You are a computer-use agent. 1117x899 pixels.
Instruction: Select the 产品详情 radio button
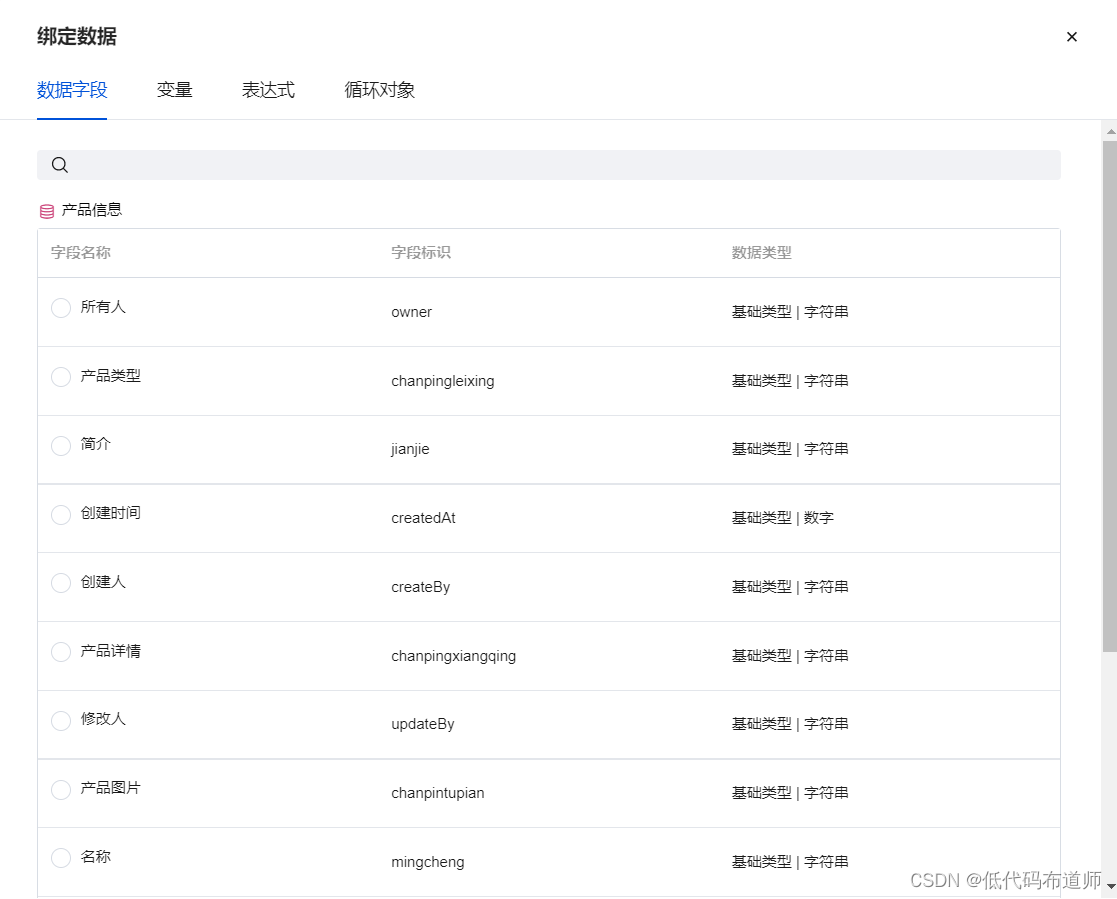click(x=61, y=652)
